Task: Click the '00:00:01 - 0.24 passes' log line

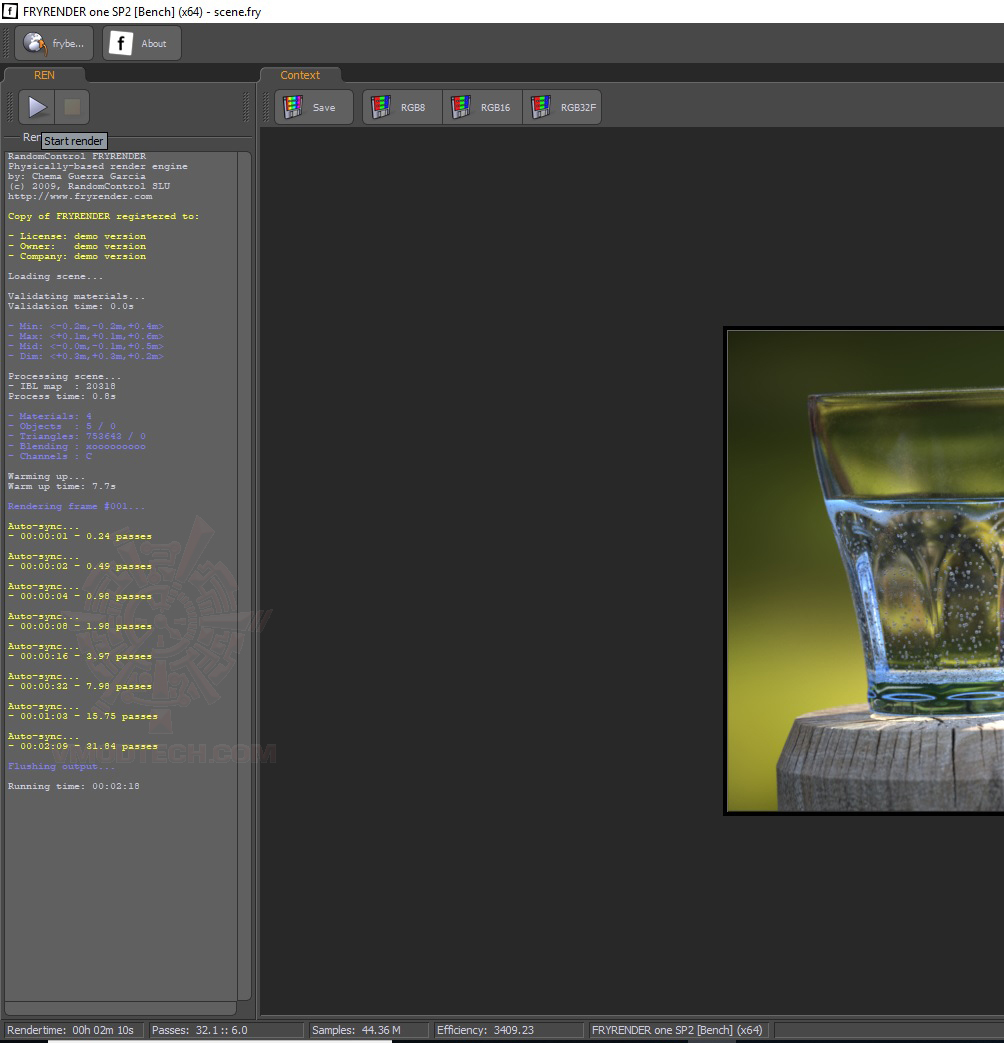Action: [80, 536]
